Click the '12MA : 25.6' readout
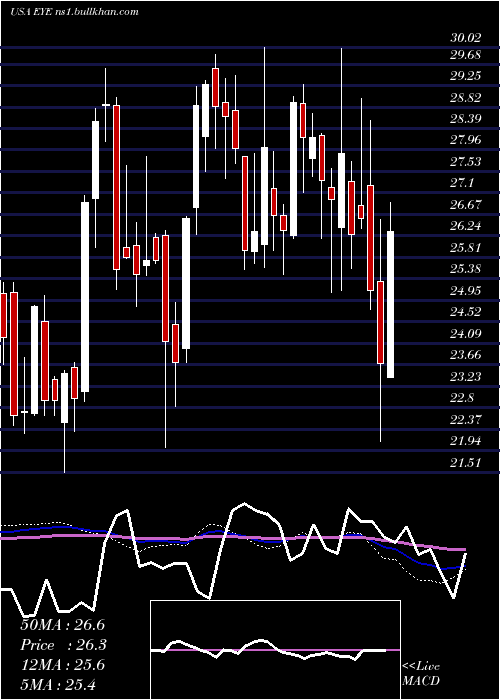Screen dimensions: 500x700 [62, 665]
